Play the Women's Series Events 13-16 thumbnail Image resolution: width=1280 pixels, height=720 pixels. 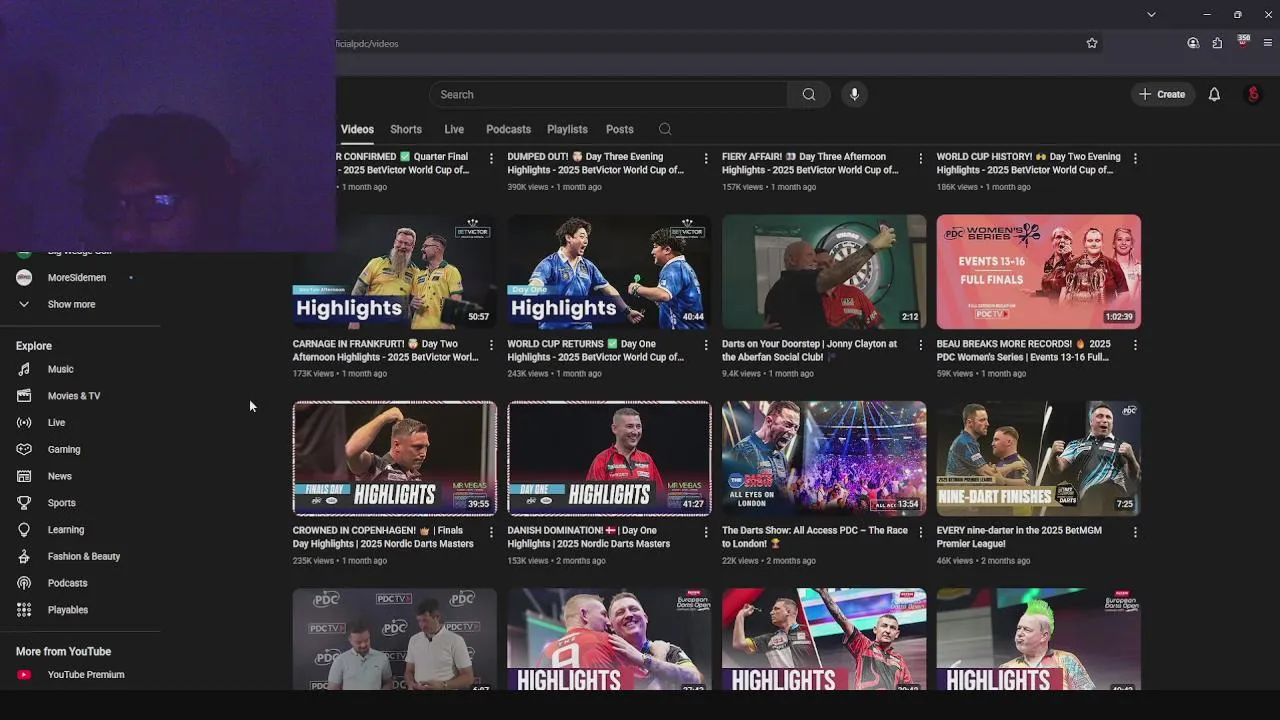[1039, 272]
